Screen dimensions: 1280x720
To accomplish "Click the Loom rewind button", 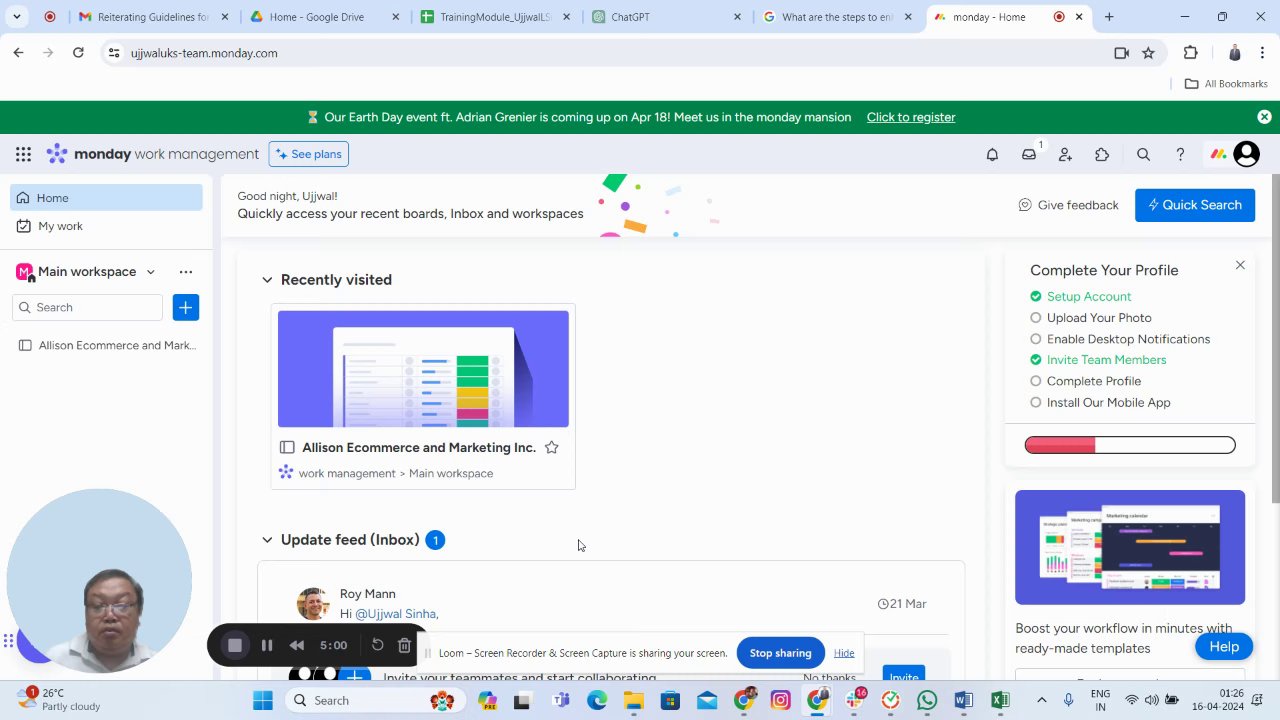I will pyautogui.click(x=297, y=645).
